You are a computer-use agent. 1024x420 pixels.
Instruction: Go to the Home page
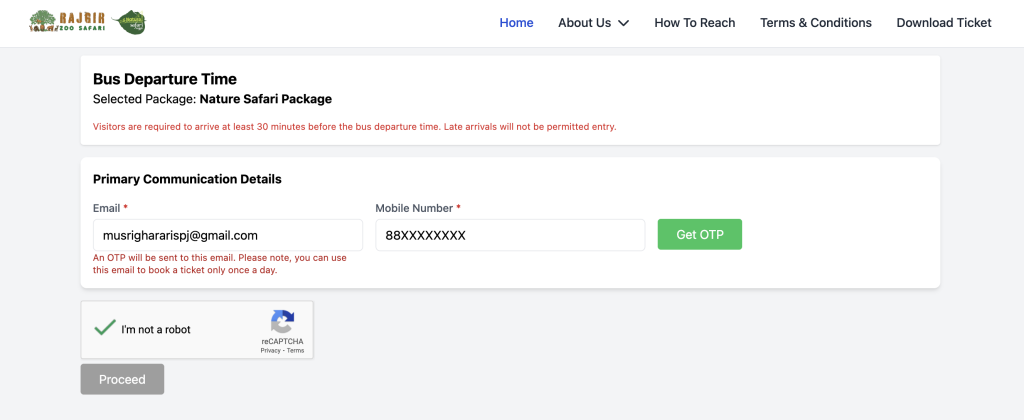(x=517, y=23)
